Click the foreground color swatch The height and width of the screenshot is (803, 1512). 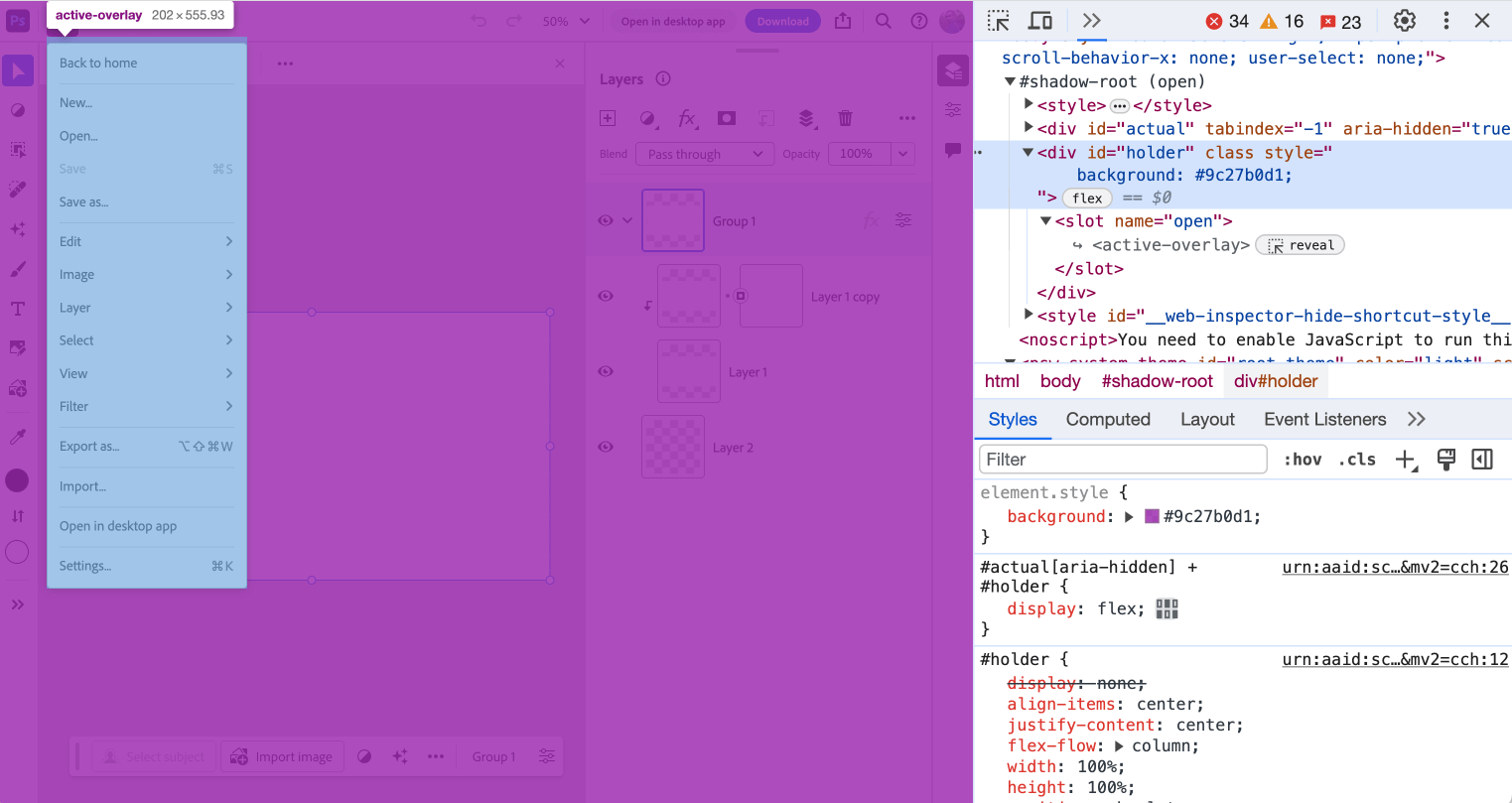coord(17,480)
